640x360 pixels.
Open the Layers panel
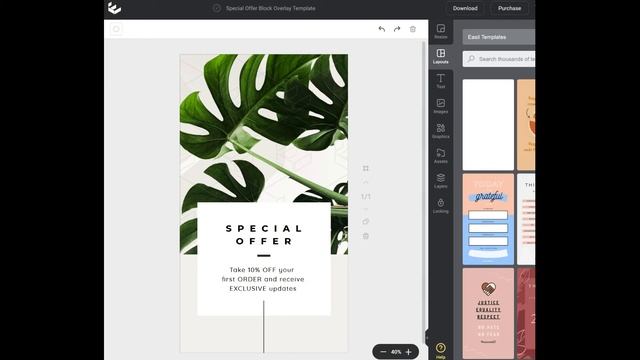click(x=441, y=181)
